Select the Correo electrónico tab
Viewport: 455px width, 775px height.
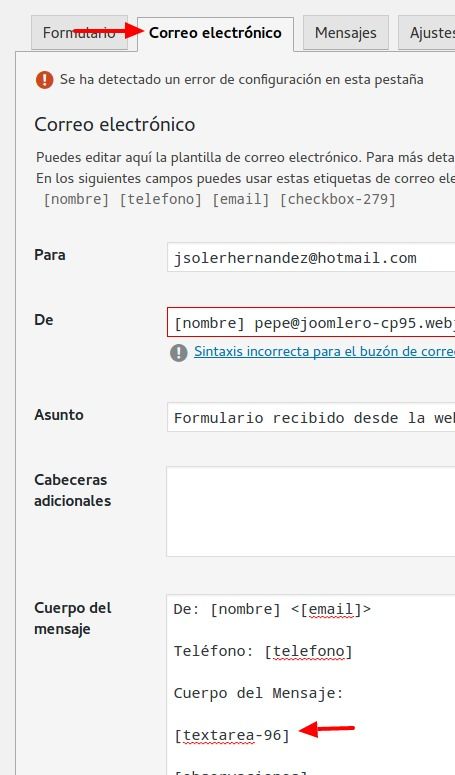215,33
